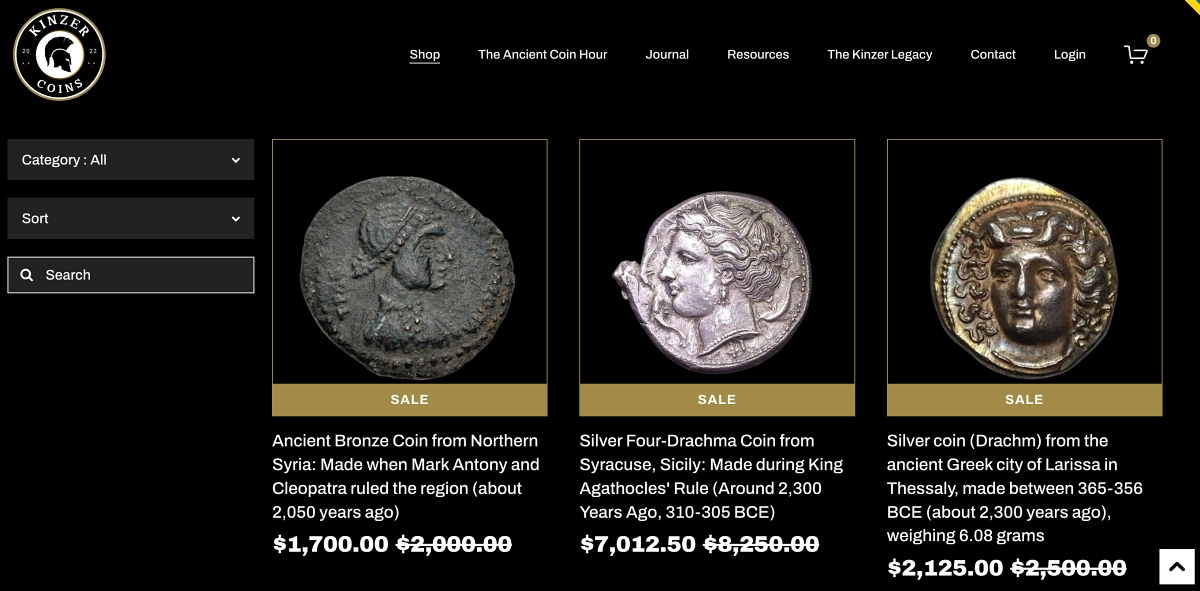Click the Login link
This screenshot has height=591, width=1200.
(1069, 55)
